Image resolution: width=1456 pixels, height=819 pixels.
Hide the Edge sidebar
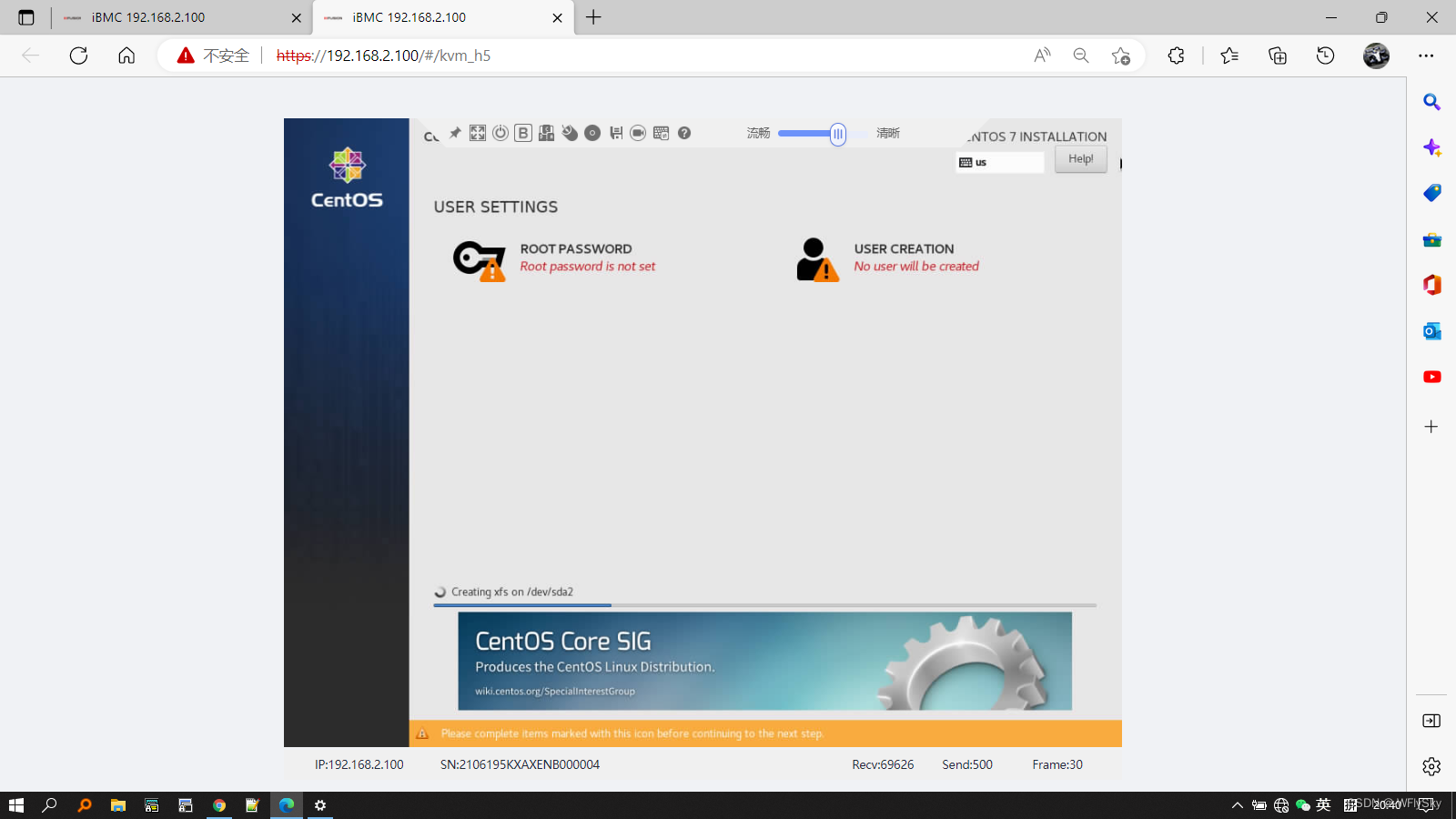pos(1431,721)
